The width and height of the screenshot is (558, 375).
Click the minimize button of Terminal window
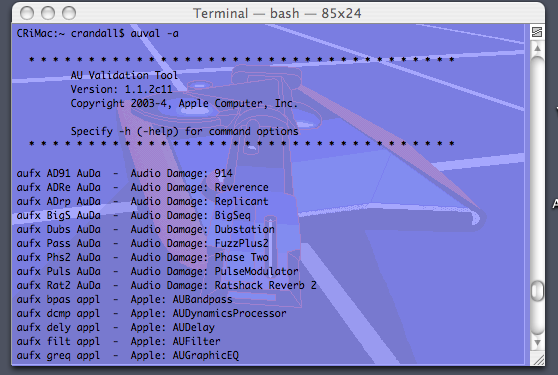48,13
